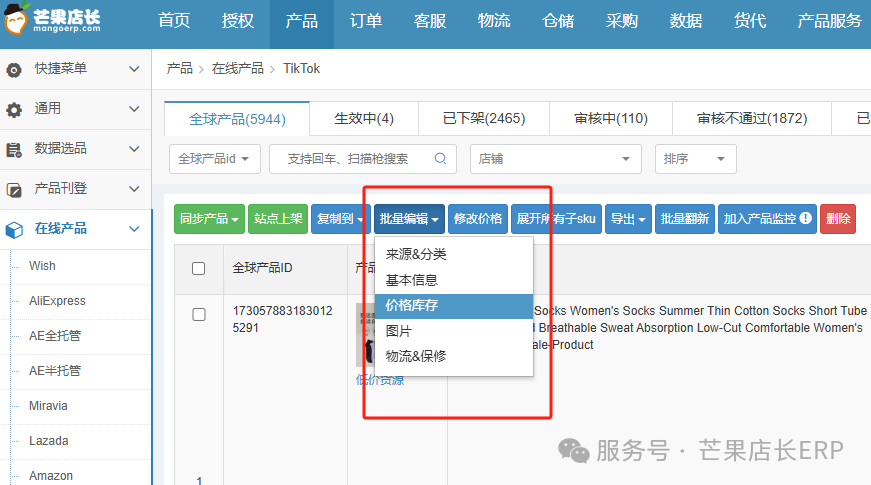
Task: Click the 低价货源 link
Action: click(x=380, y=381)
